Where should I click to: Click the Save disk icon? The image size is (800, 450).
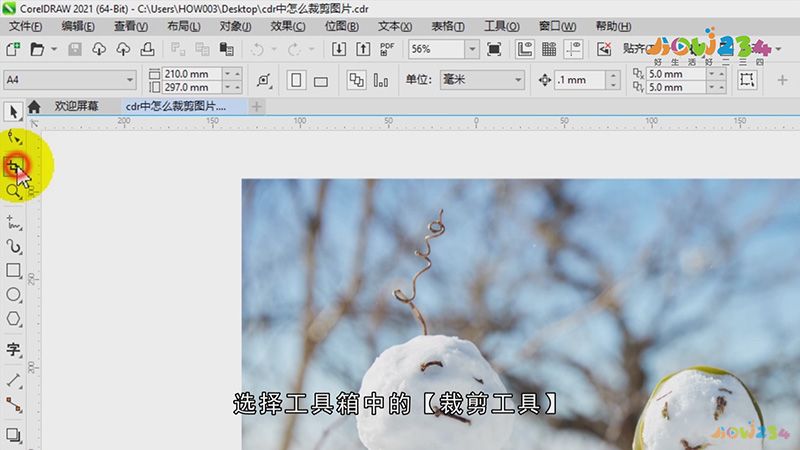coord(74,49)
